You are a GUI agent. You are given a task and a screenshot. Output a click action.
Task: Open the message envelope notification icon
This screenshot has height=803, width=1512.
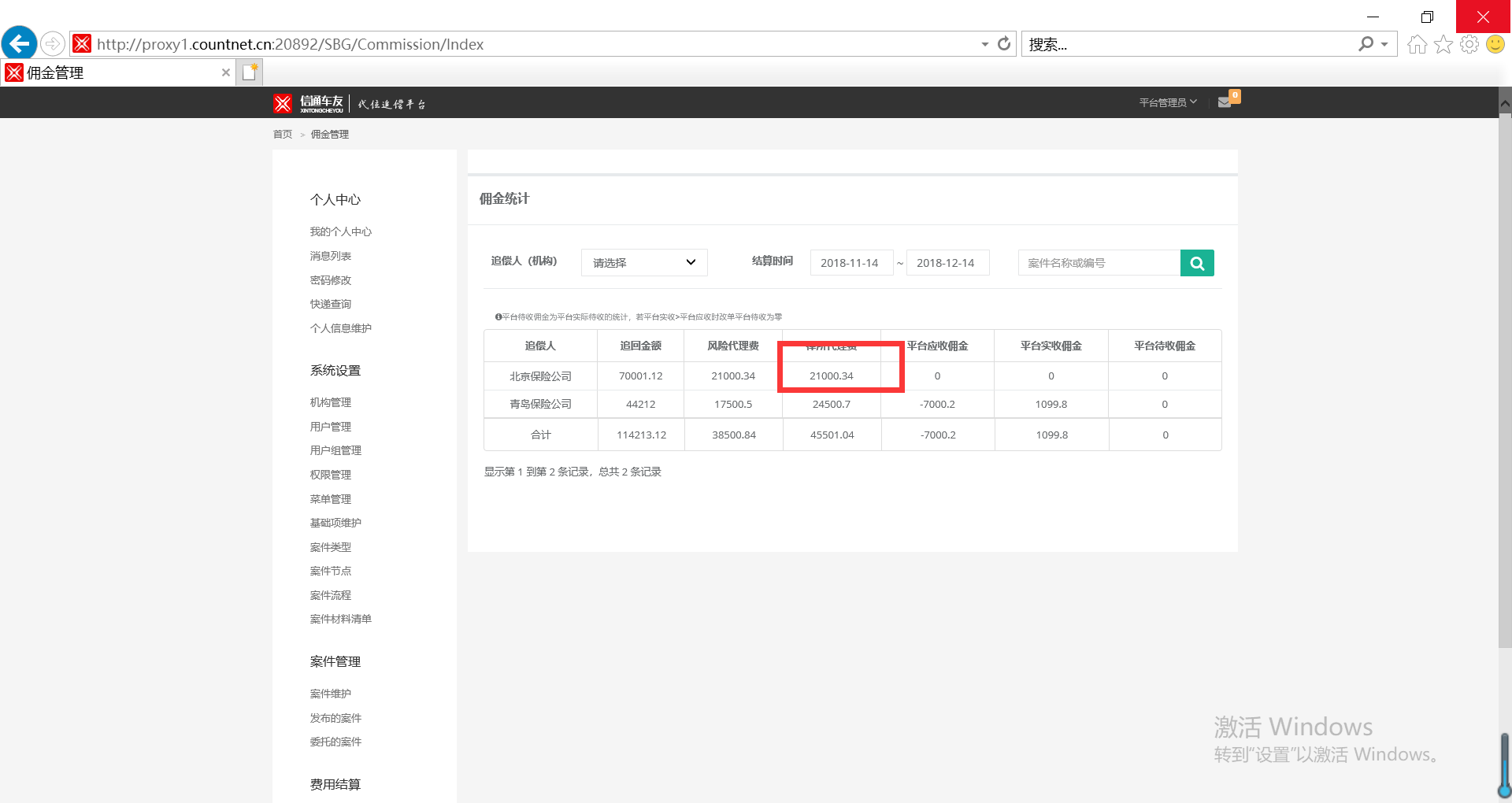coord(1225,102)
